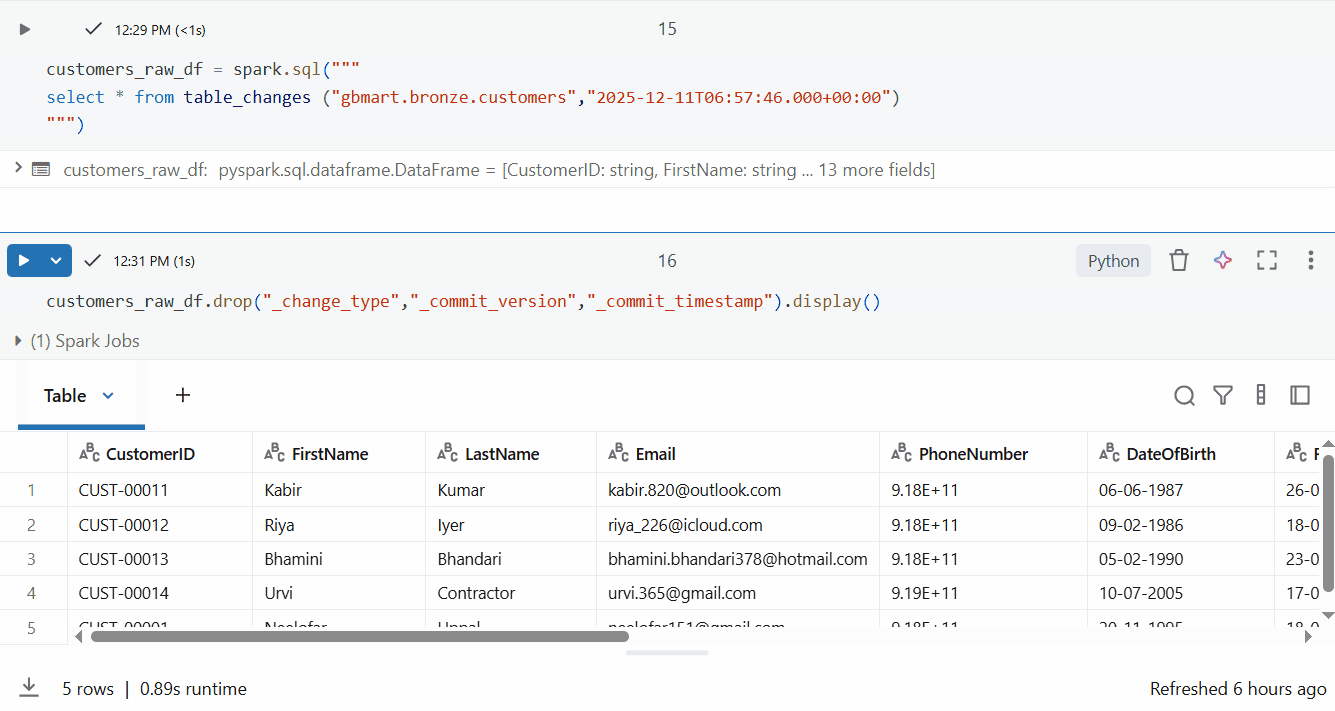Viewport: 1335px width, 711px height.
Task: Download the table results
Action: coord(29,688)
